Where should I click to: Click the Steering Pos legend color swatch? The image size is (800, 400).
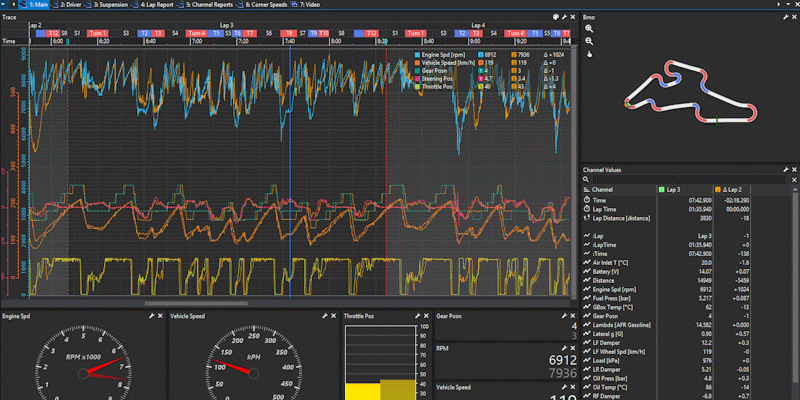(x=417, y=79)
